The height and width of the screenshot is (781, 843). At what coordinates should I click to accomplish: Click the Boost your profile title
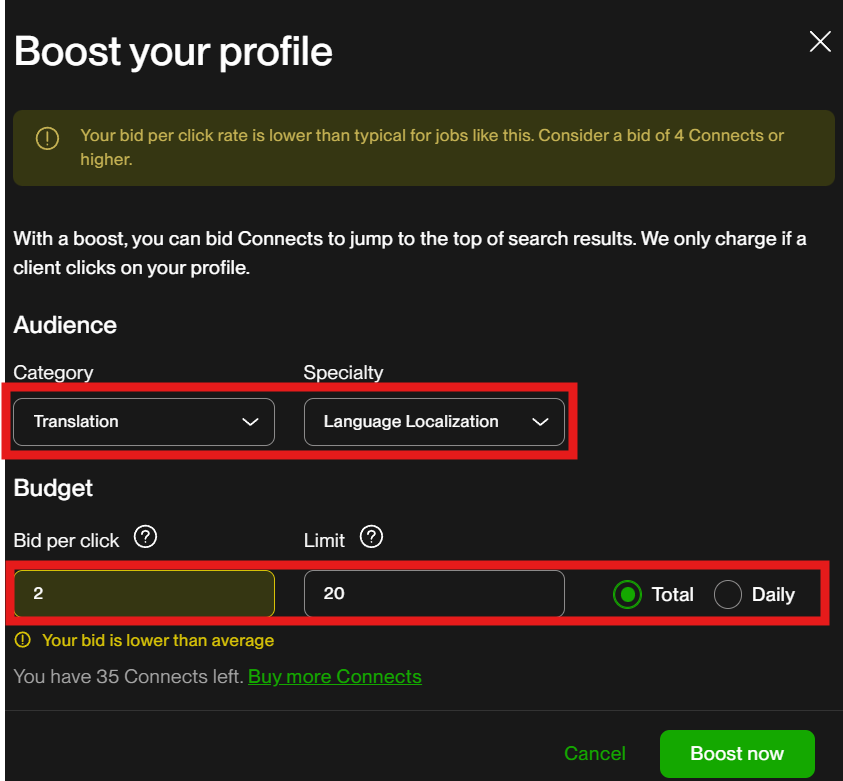[x=172, y=51]
